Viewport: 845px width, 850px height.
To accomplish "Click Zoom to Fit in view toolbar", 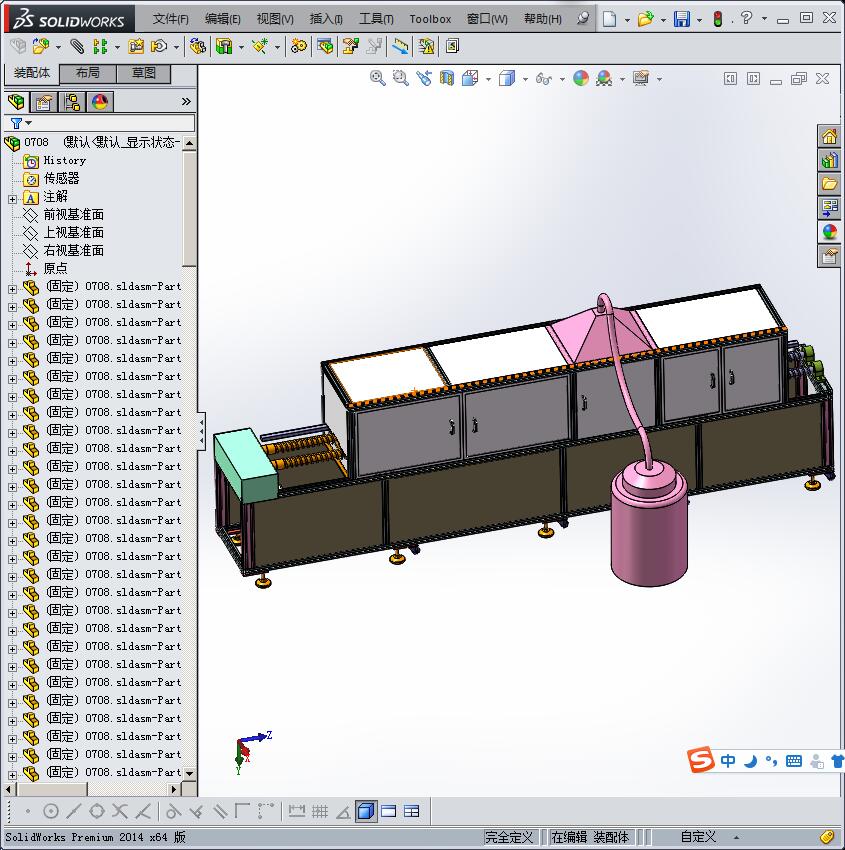I will coord(378,78).
